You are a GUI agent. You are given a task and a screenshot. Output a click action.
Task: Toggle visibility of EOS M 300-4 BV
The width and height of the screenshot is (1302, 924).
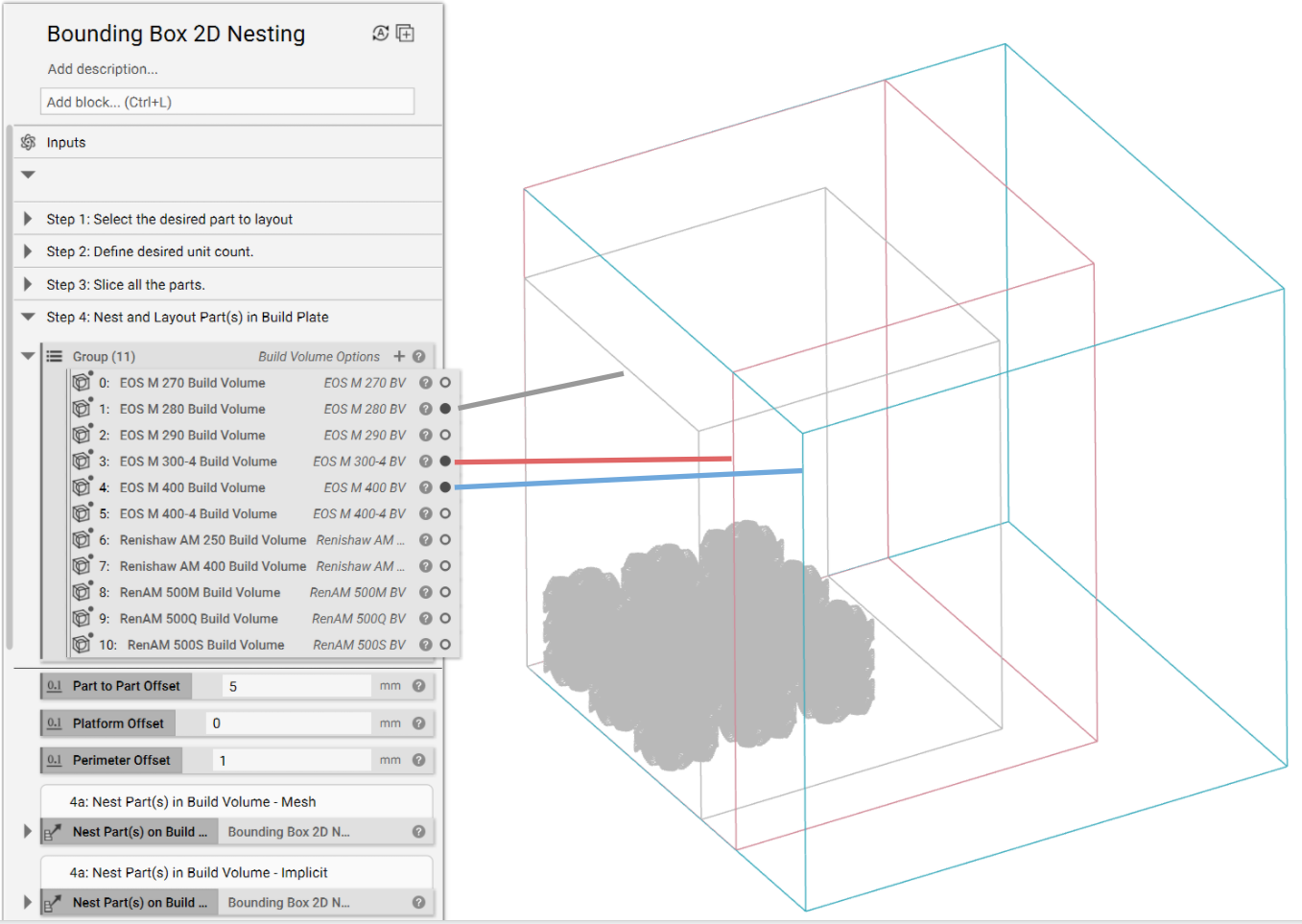pos(445,461)
